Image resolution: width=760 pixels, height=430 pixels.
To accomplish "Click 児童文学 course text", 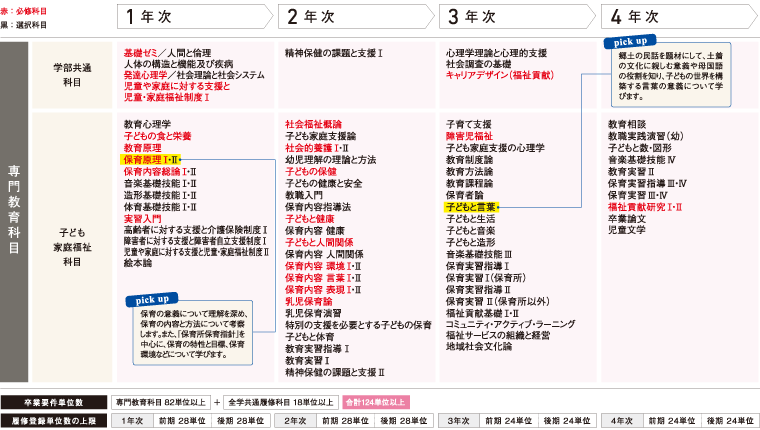I will (627, 230).
